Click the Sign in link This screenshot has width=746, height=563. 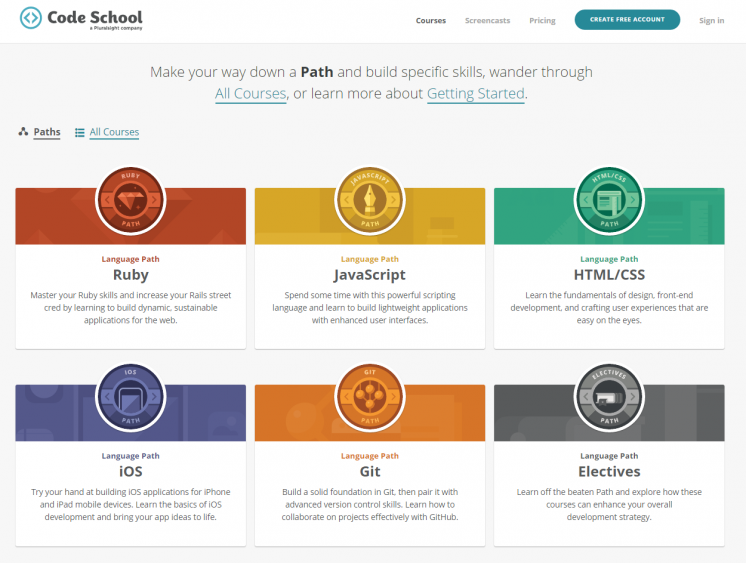711,20
